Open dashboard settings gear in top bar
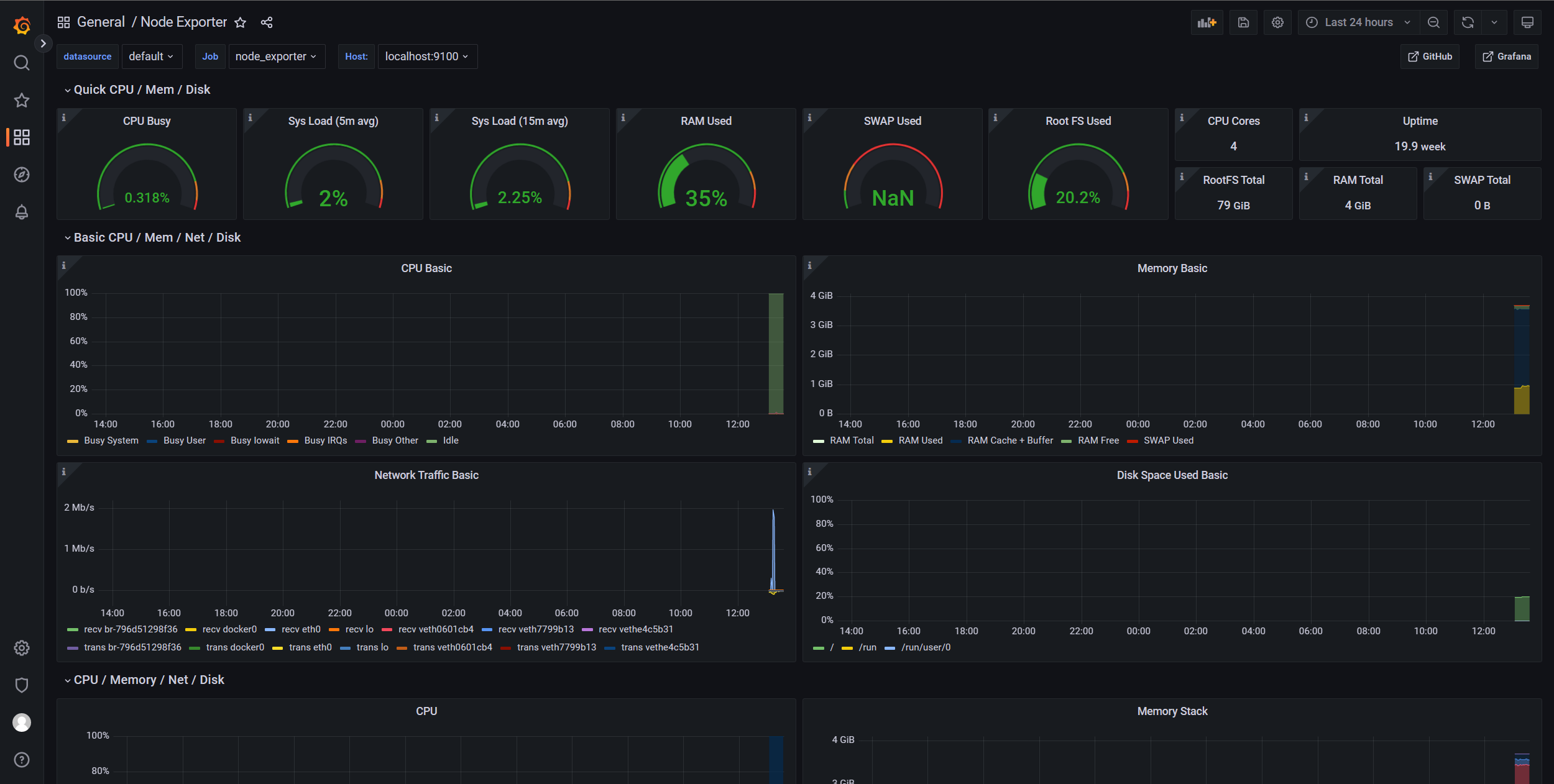This screenshot has width=1554, height=784. tap(1277, 22)
